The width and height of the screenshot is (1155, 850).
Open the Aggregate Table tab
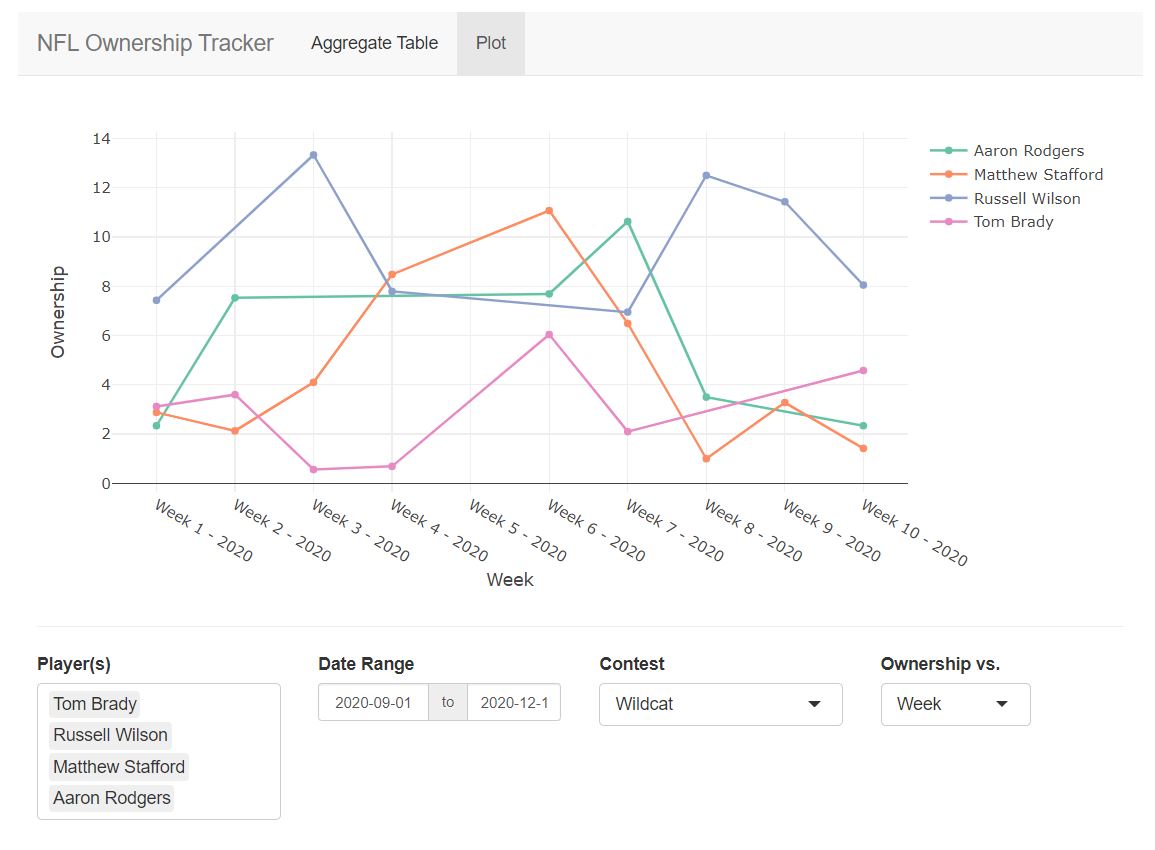[374, 43]
